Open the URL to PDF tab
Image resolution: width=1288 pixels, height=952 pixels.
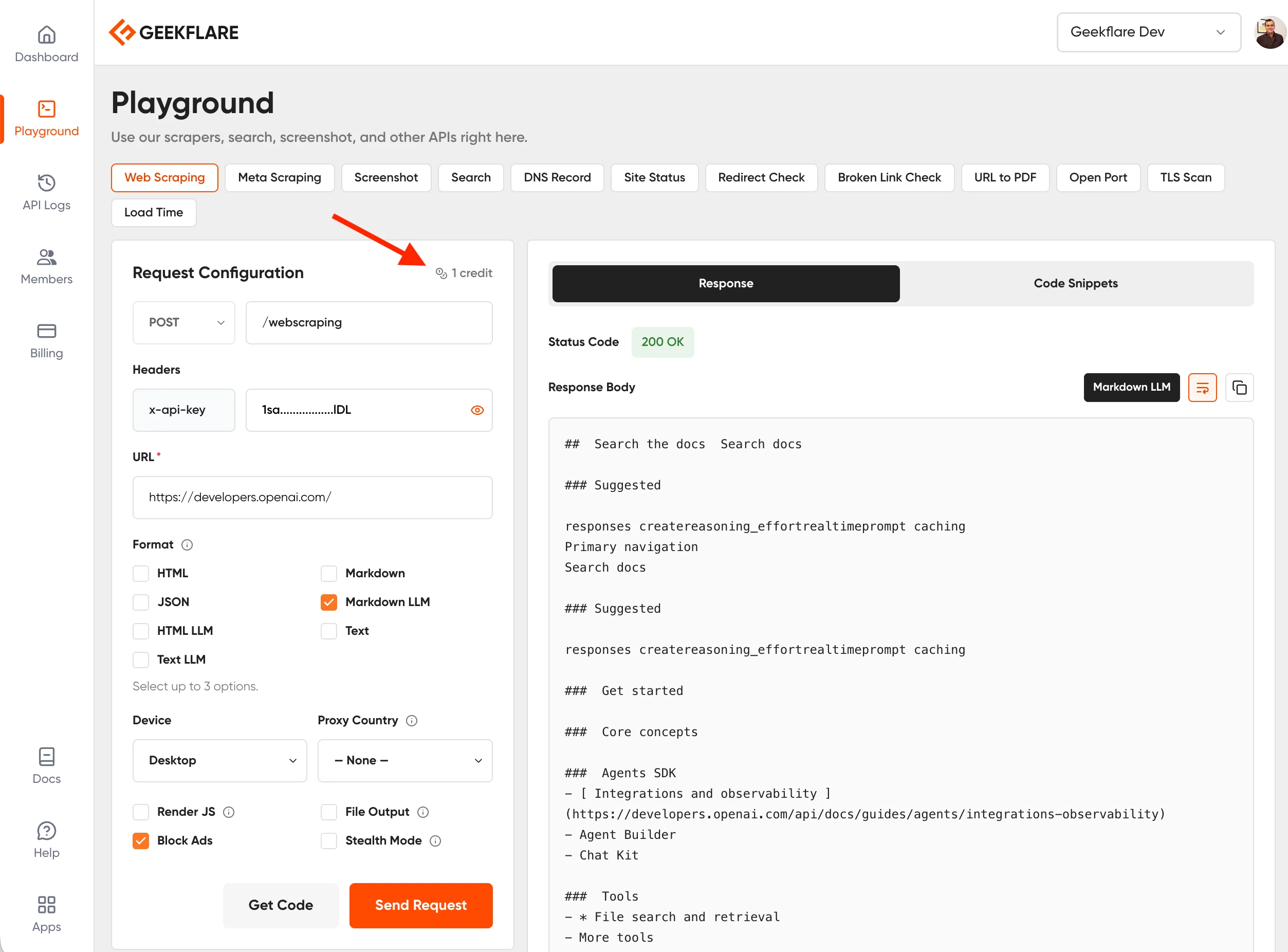(1005, 177)
